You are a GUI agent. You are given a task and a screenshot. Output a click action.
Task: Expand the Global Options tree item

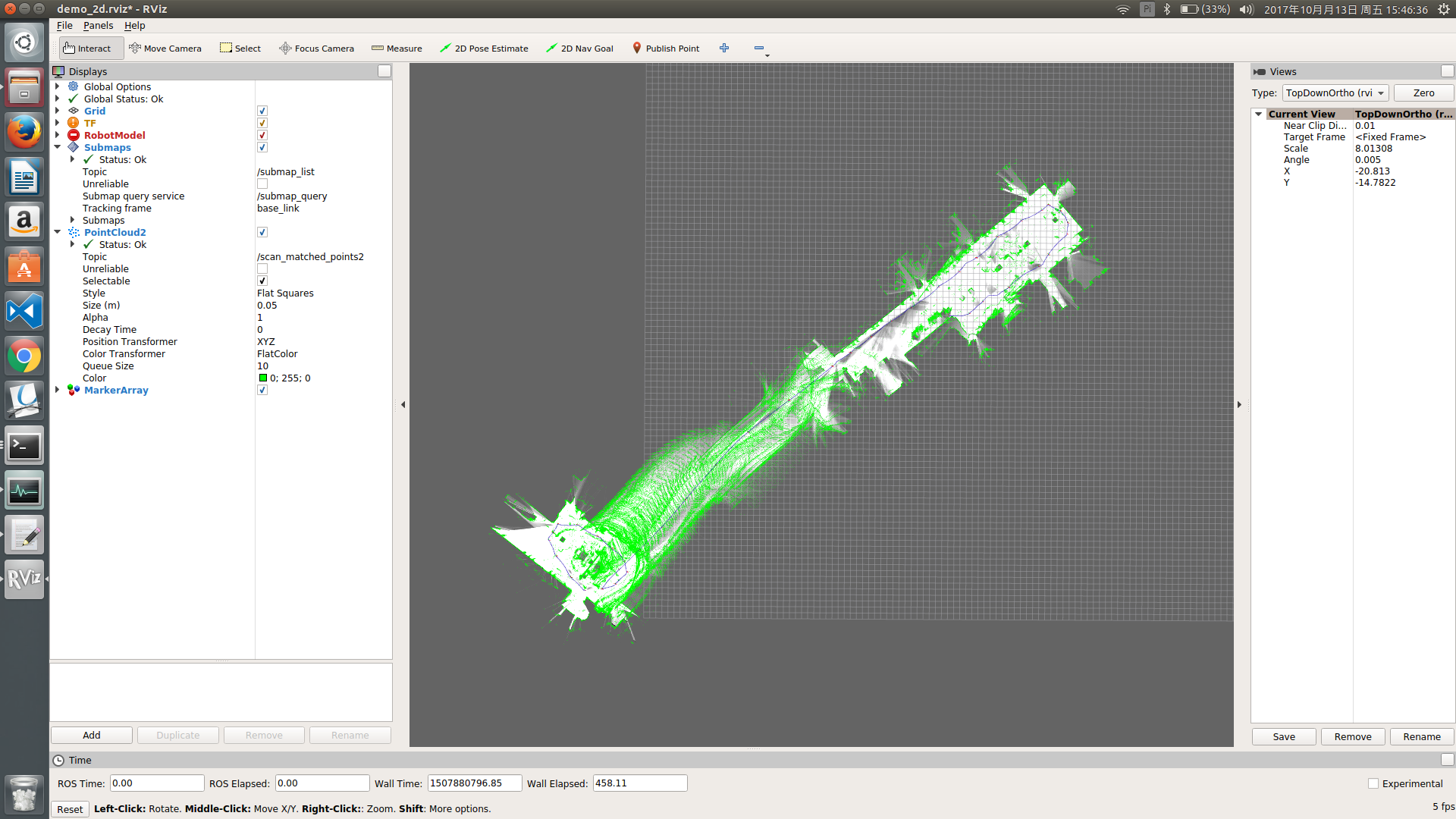[57, 86]
